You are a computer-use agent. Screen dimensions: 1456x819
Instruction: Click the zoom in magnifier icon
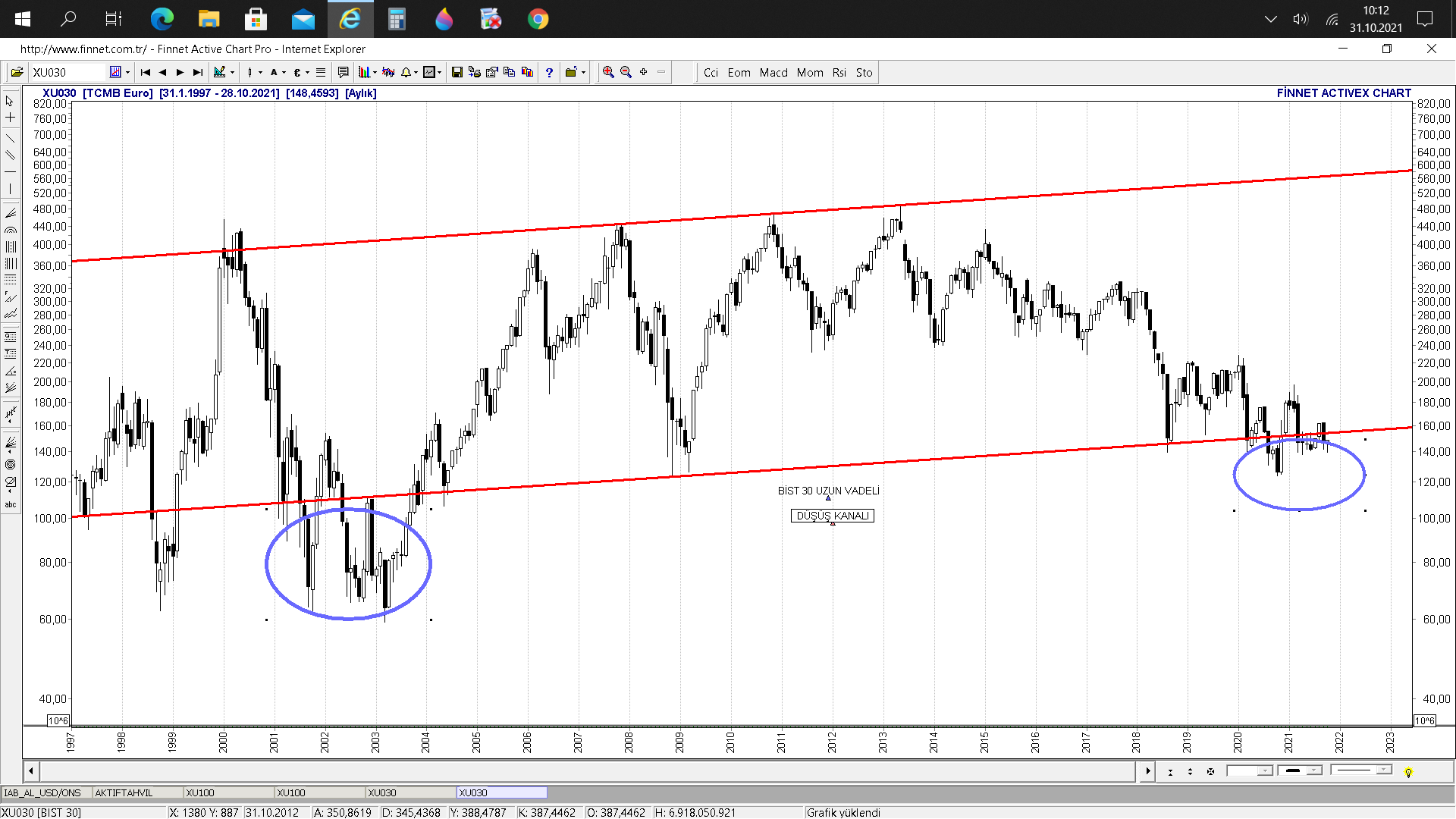click(607, 73)
